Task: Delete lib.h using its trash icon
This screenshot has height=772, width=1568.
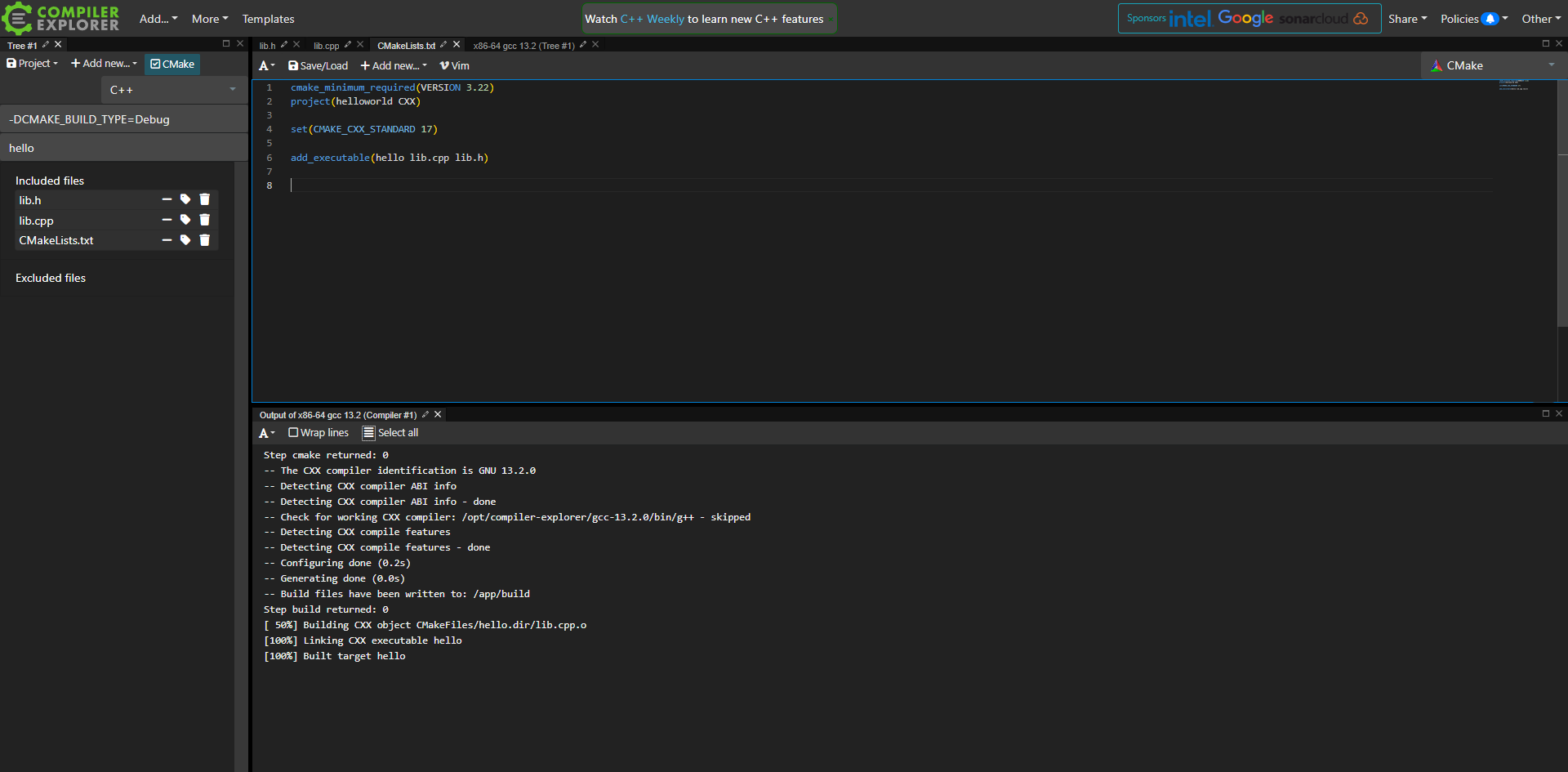Action: tap(205, 199)
